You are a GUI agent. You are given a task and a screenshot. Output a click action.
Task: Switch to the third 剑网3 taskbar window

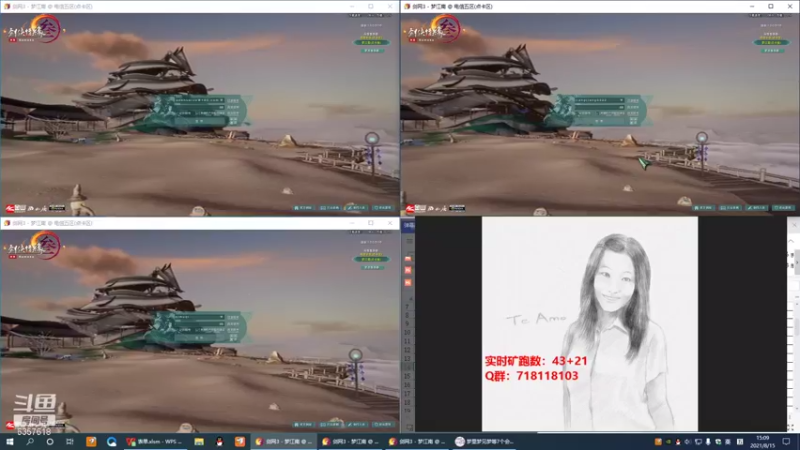(417, 442)
